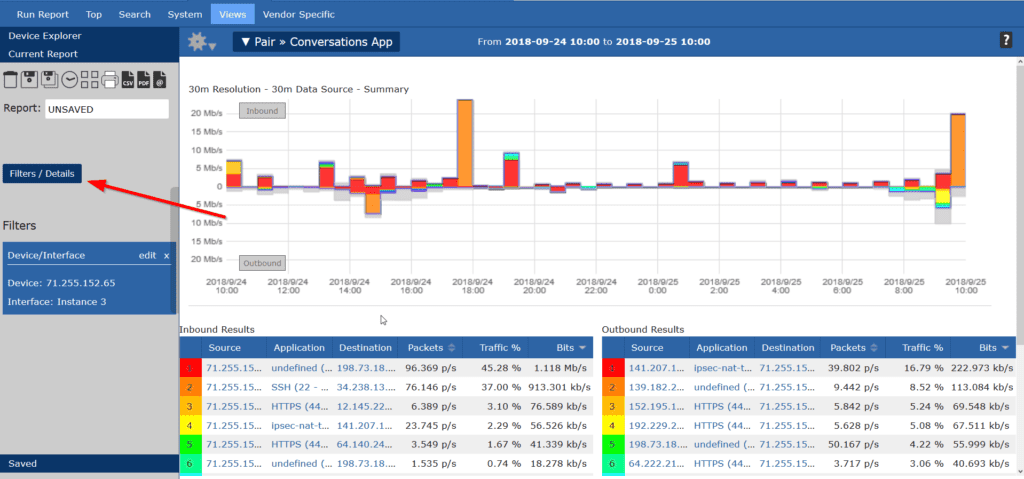Open the Vendor Specific menu
This screenshot has width=1024, height=479.
click(298, 14)
